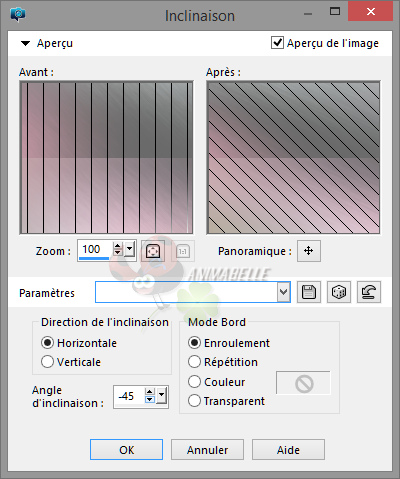Viewport: 400px width, 479px height.
Task: Open the Angle d'inclinaison slider dropdown arrow
Action: (162, 395)
